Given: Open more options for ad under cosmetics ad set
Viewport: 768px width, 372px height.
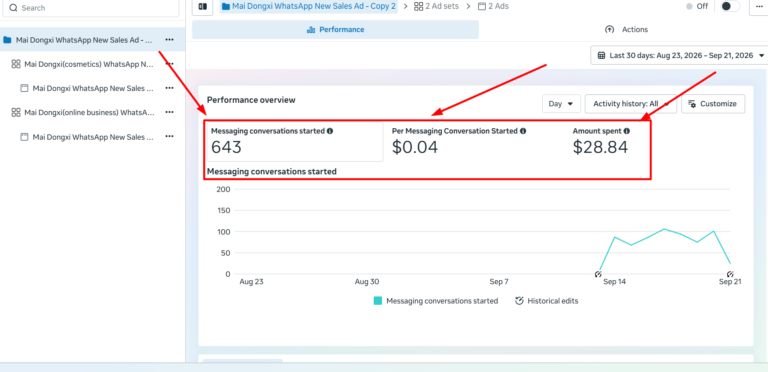Looking at the screenshot, I should (x=169, y=88).
